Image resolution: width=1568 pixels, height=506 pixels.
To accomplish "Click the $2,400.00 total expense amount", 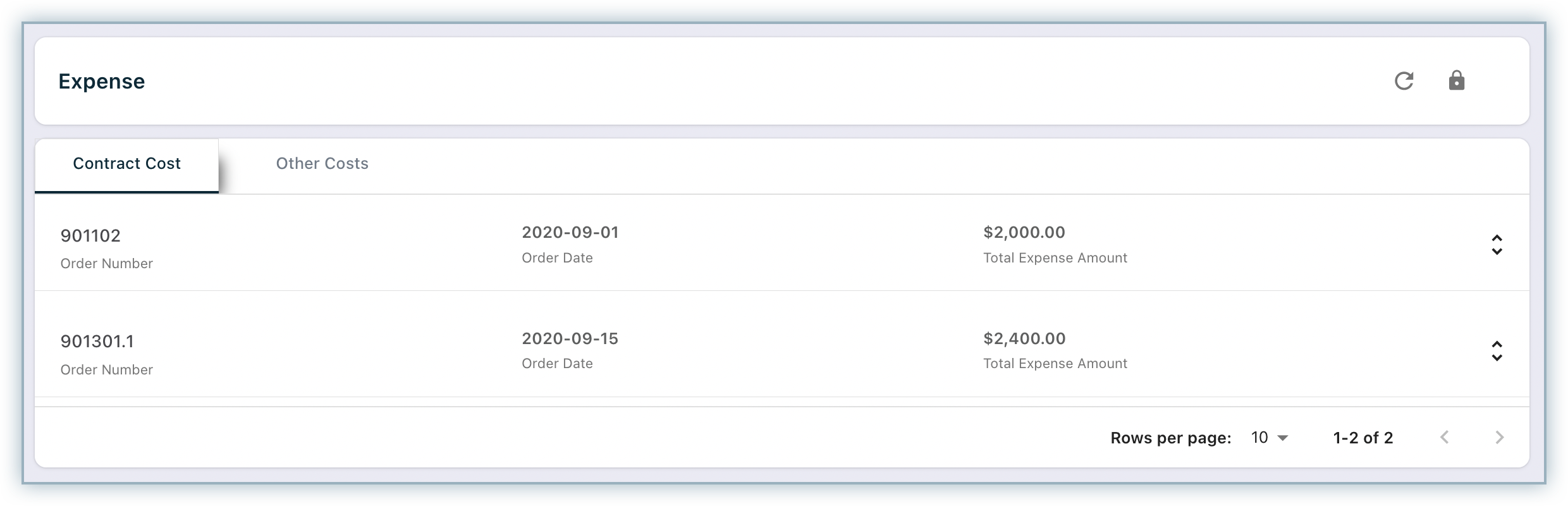I will pos(1024,339).
